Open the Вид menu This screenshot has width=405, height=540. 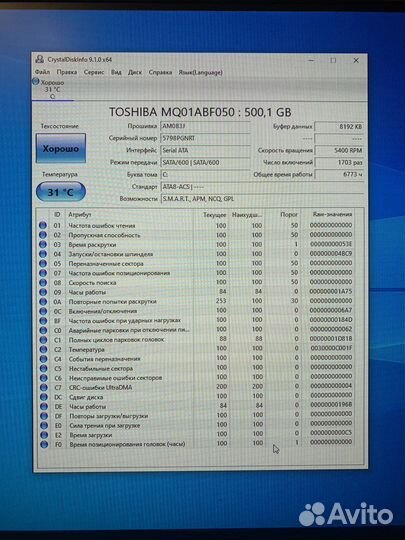coord(116,72)
